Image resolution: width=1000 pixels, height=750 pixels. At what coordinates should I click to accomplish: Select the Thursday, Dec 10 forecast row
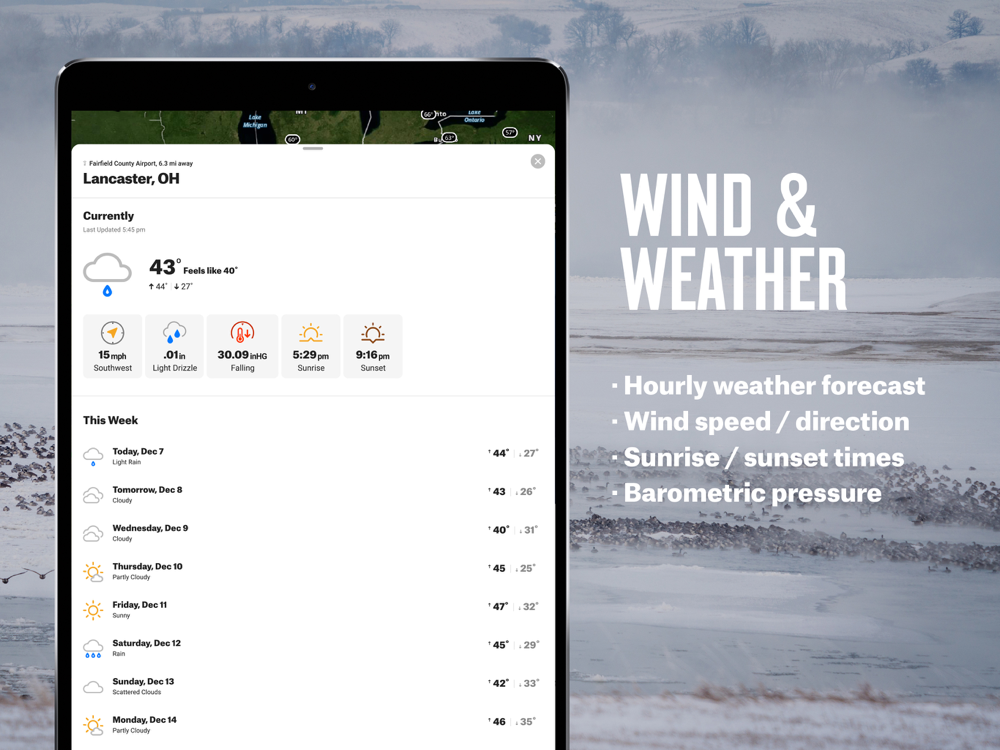pyautogui.click(x=312, y=571)
